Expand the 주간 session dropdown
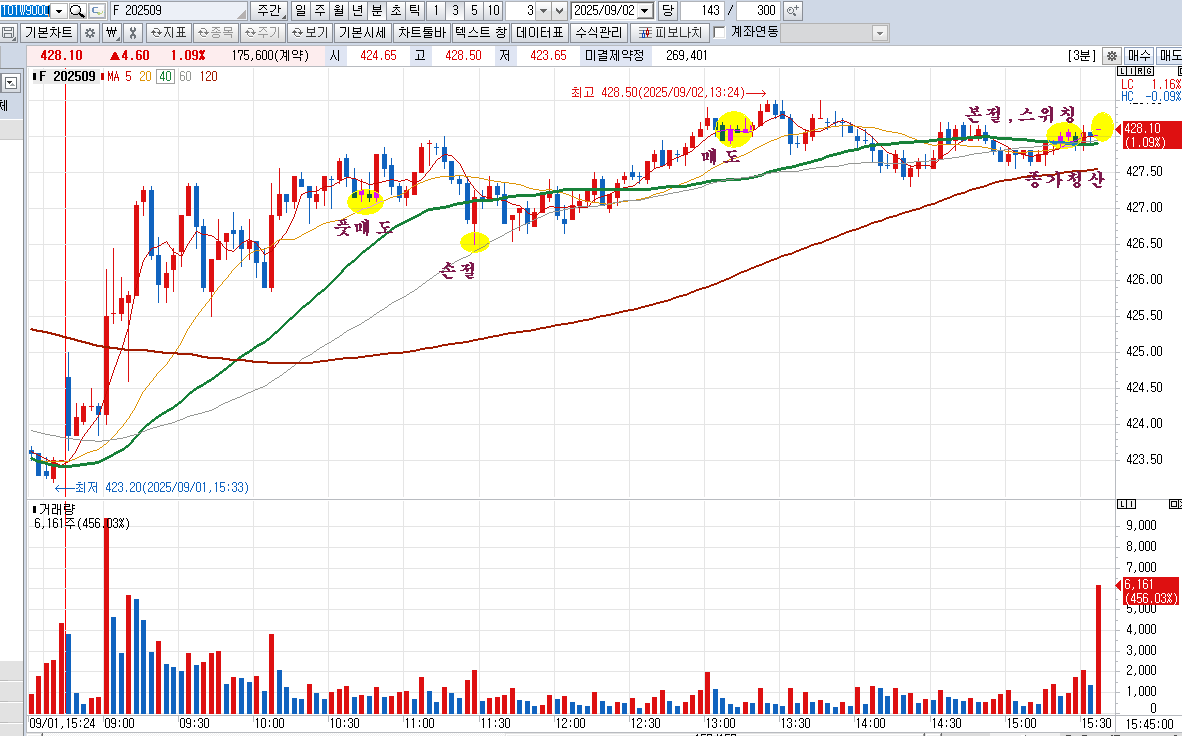The image size is (1182, 736). tap(268, 11)
